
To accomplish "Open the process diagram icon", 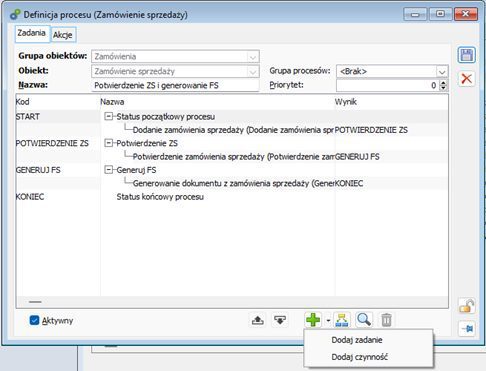I will 342,320.
